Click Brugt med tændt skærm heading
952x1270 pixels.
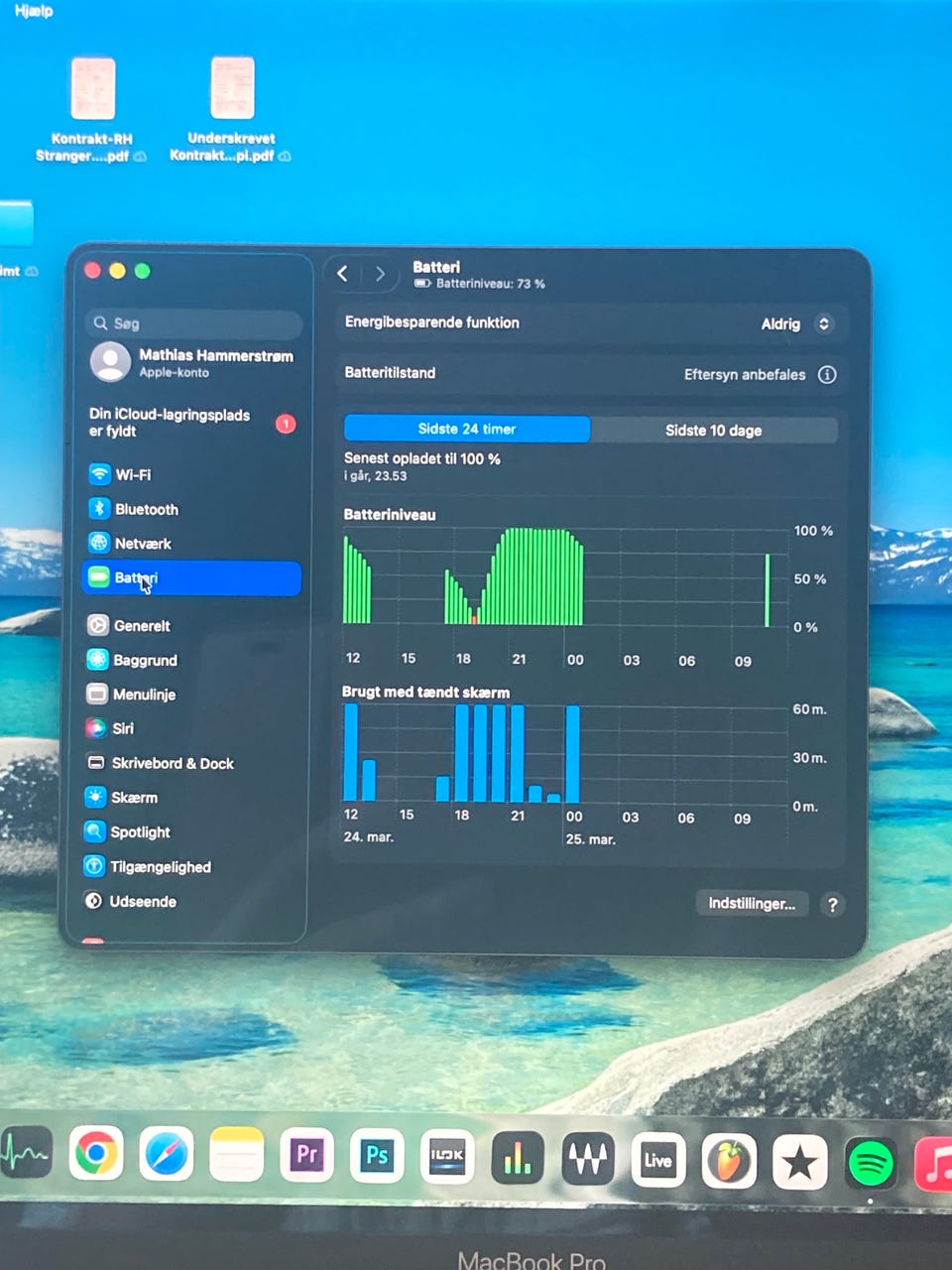click(425, 692)
